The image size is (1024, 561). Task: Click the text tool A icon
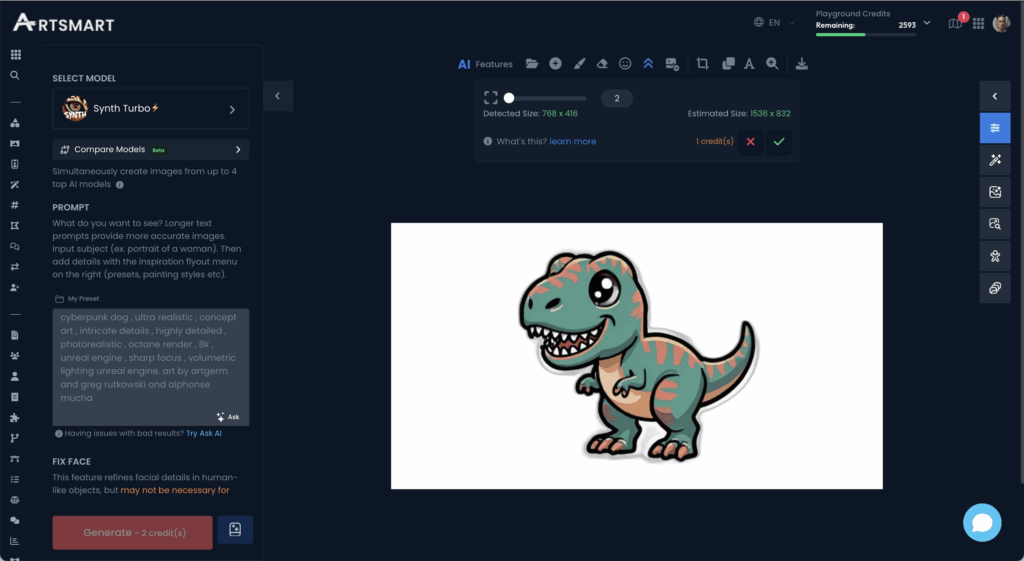point(749,64)
